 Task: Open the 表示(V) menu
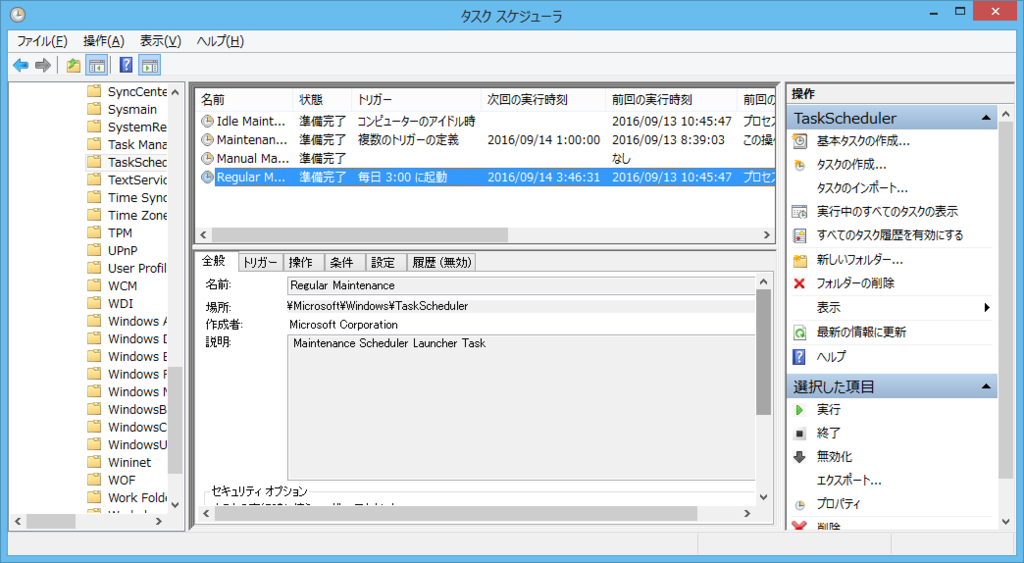[160, 41]
